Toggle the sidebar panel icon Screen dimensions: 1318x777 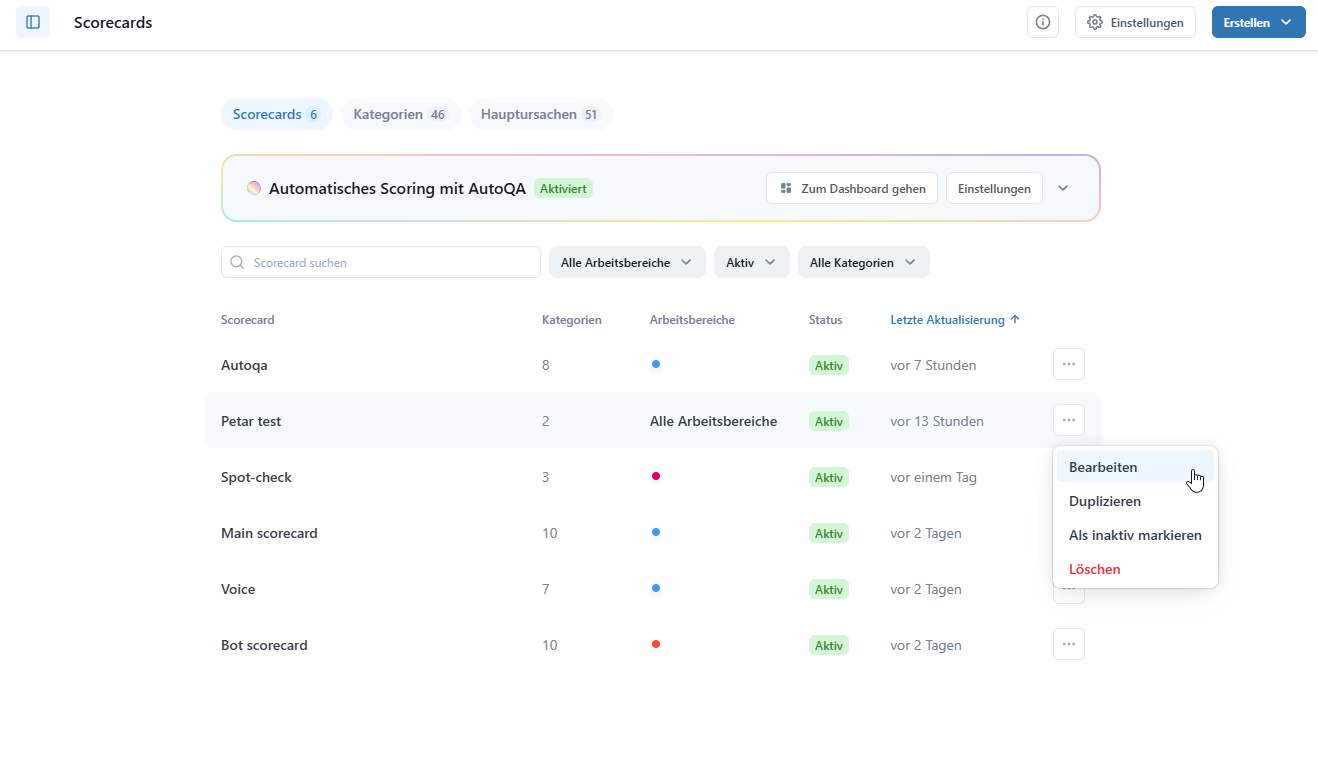click(33, 22)
